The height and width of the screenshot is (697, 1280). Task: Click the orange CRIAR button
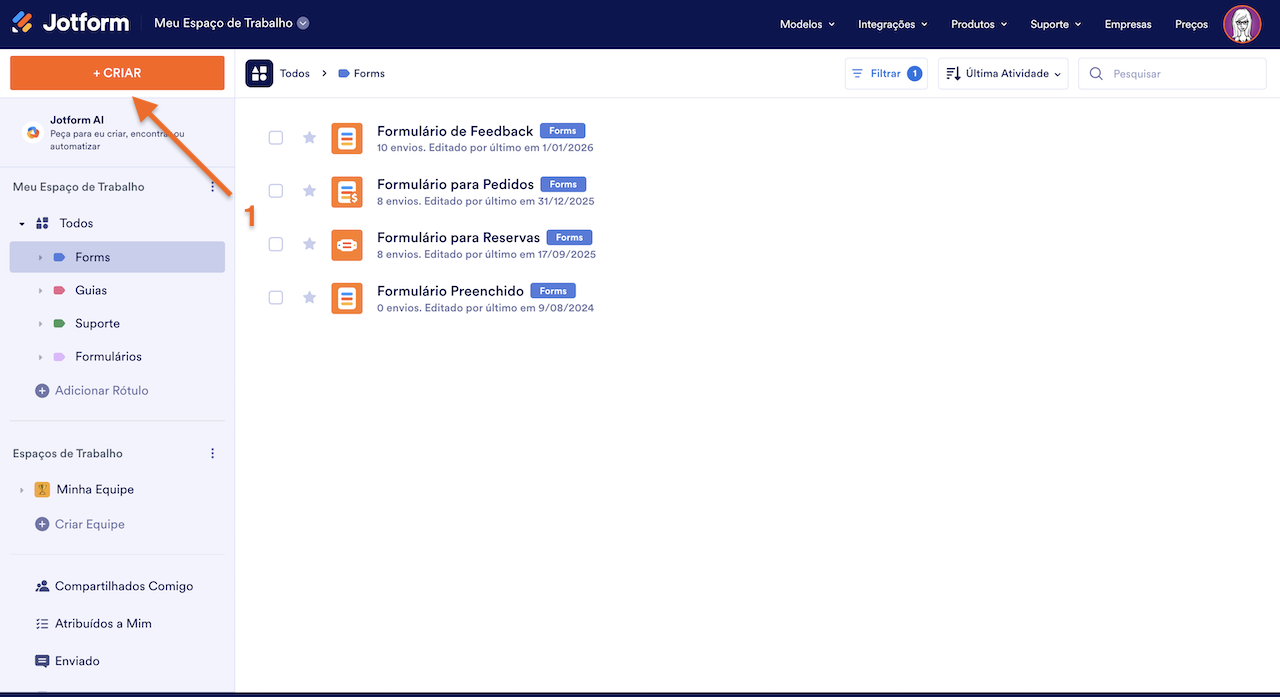(117, 73)
